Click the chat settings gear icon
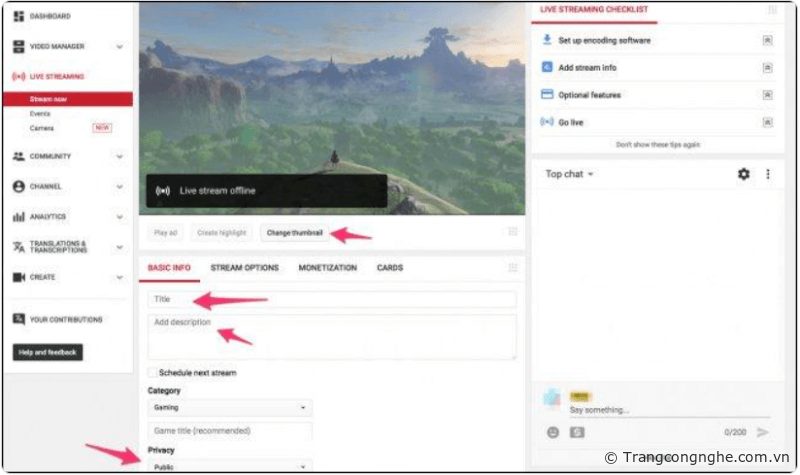 pos(743,174)
